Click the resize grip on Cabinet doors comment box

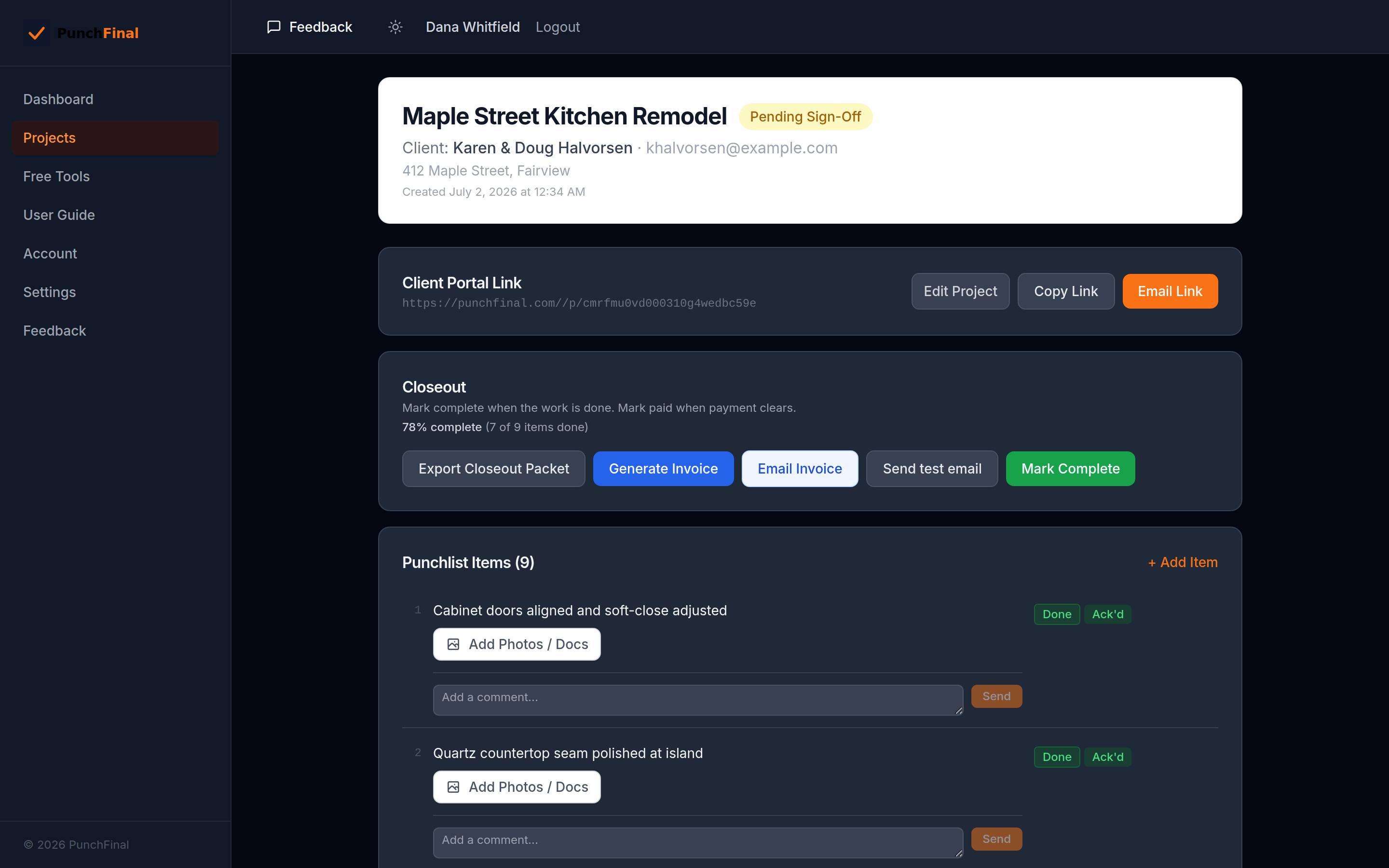(958, 711)
